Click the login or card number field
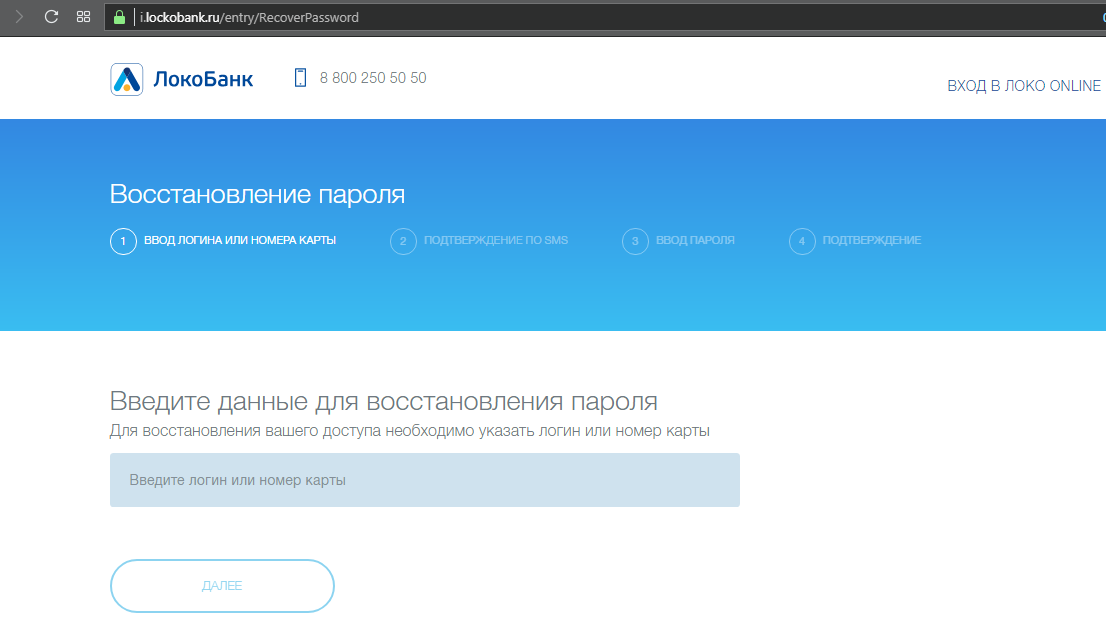 [424, 480]
